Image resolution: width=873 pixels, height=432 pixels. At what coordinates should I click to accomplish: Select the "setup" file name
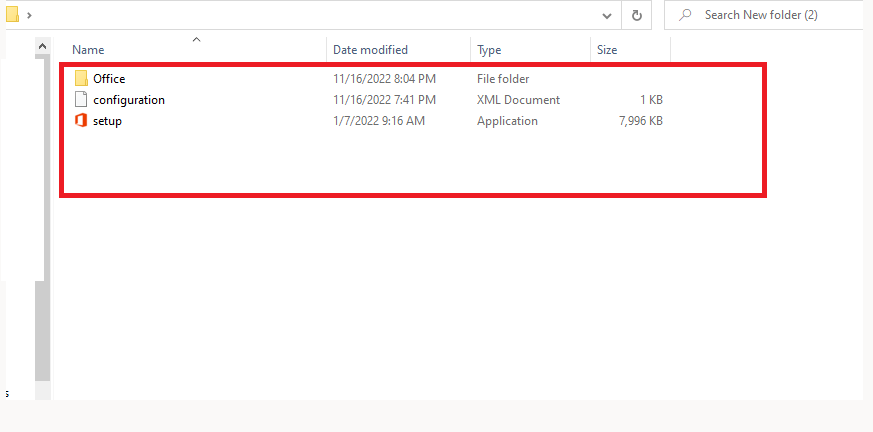107,121
